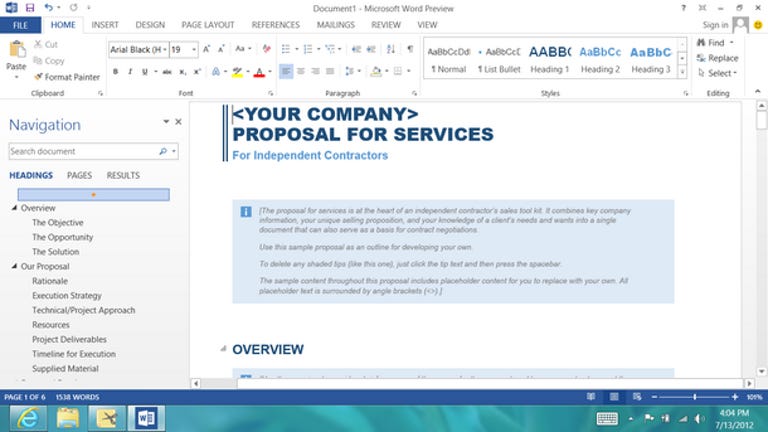Center-align the paragraph text
The width and height of the screenshot is (768, 432).
point(302,72)
